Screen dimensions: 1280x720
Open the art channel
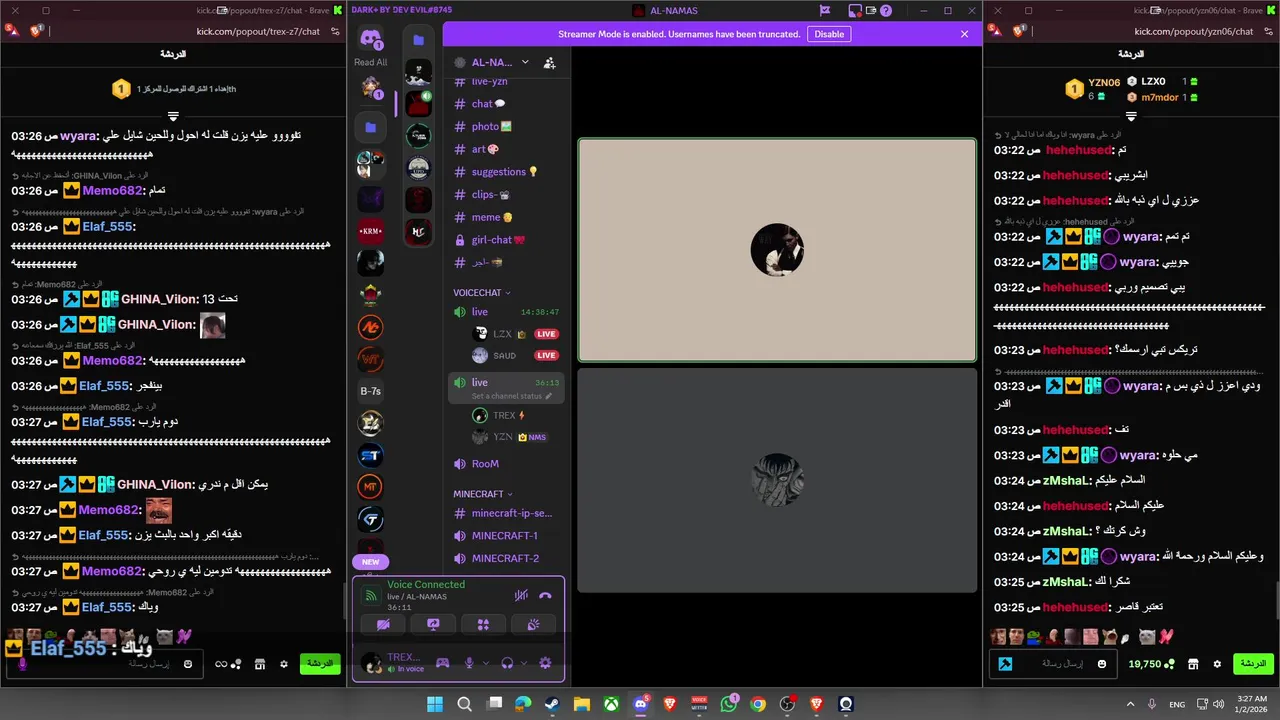pyautogui.click(x=506, y=149)
